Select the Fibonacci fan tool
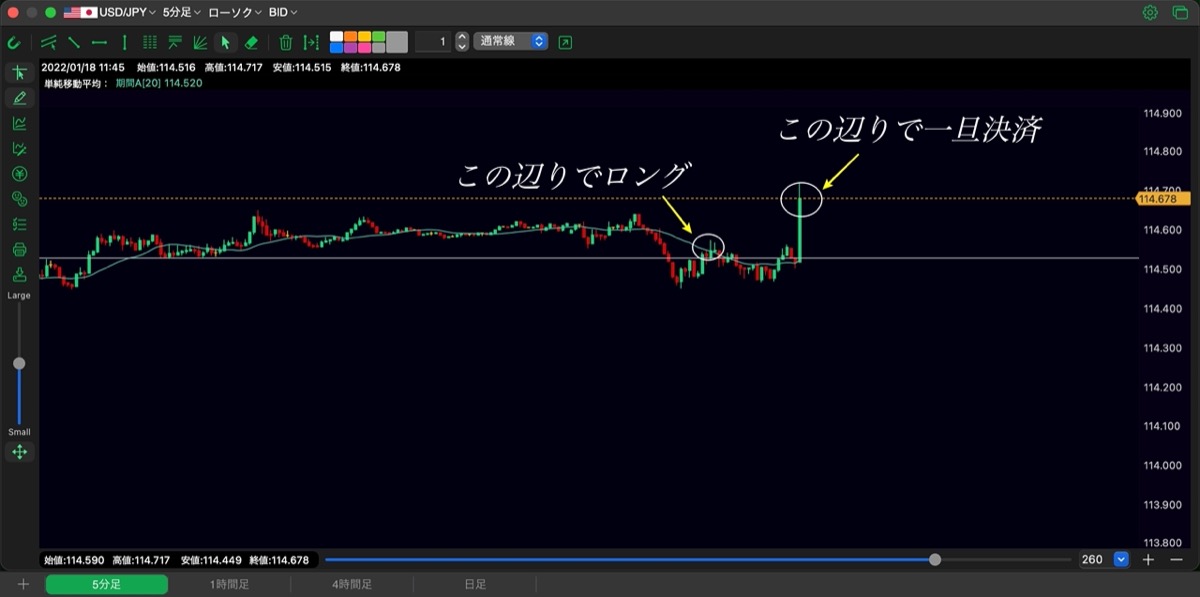This screenshot has width=1200, height=597. pos(200,42)
